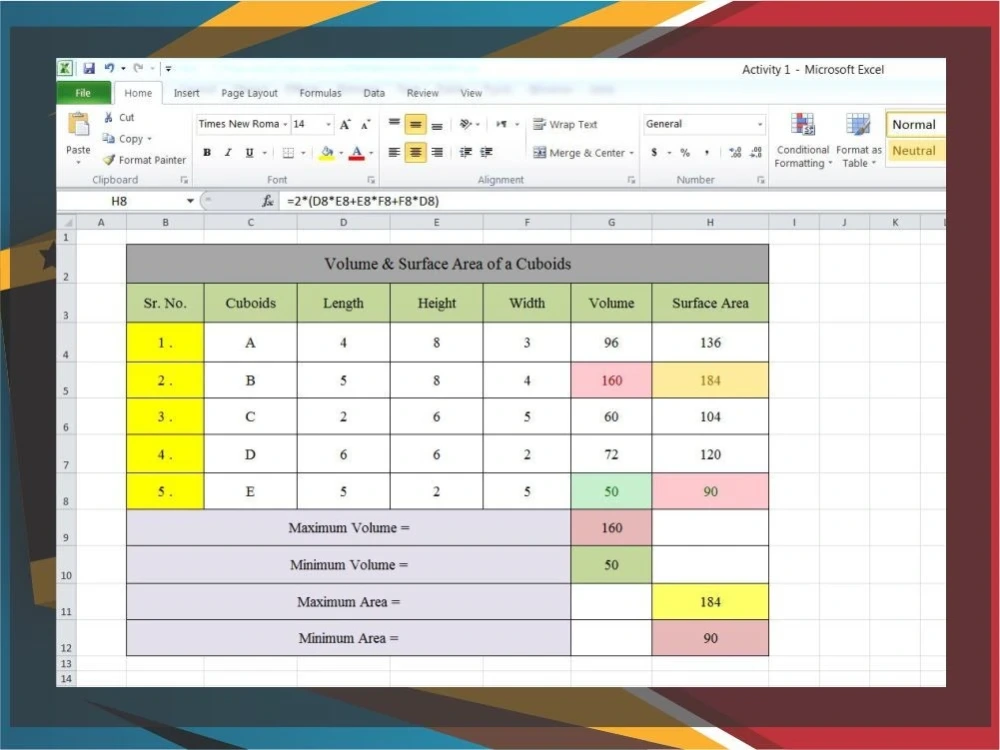Image resolution: width=1000 pixels, height=750 pixels.
Task: Click the Cut scissors icon
Action: 108,117
